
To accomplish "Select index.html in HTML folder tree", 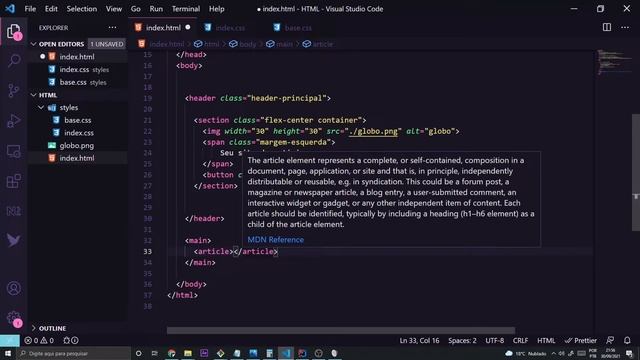I will (x=78, y=158).
